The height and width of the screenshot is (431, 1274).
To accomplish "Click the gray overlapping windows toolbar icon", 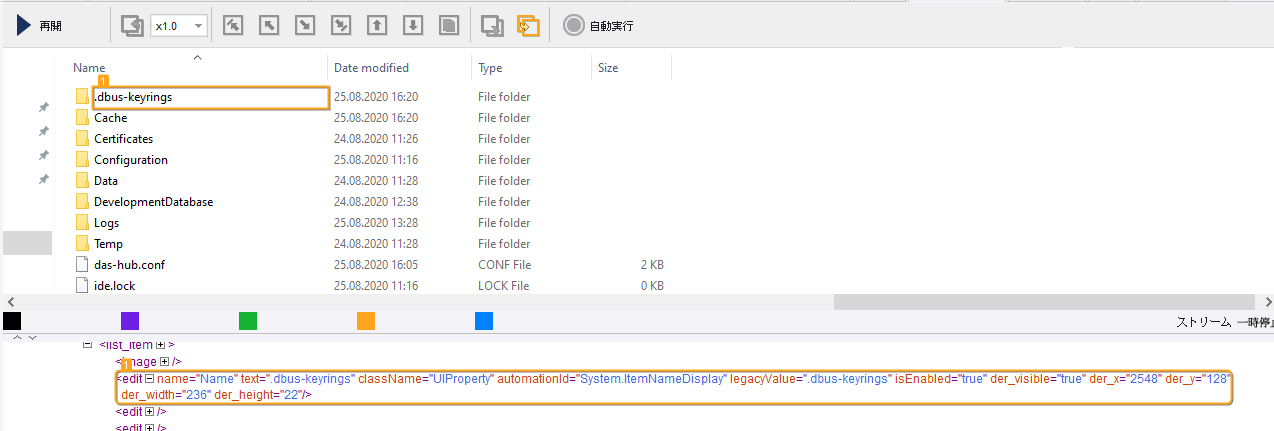I will click(492, 26).
